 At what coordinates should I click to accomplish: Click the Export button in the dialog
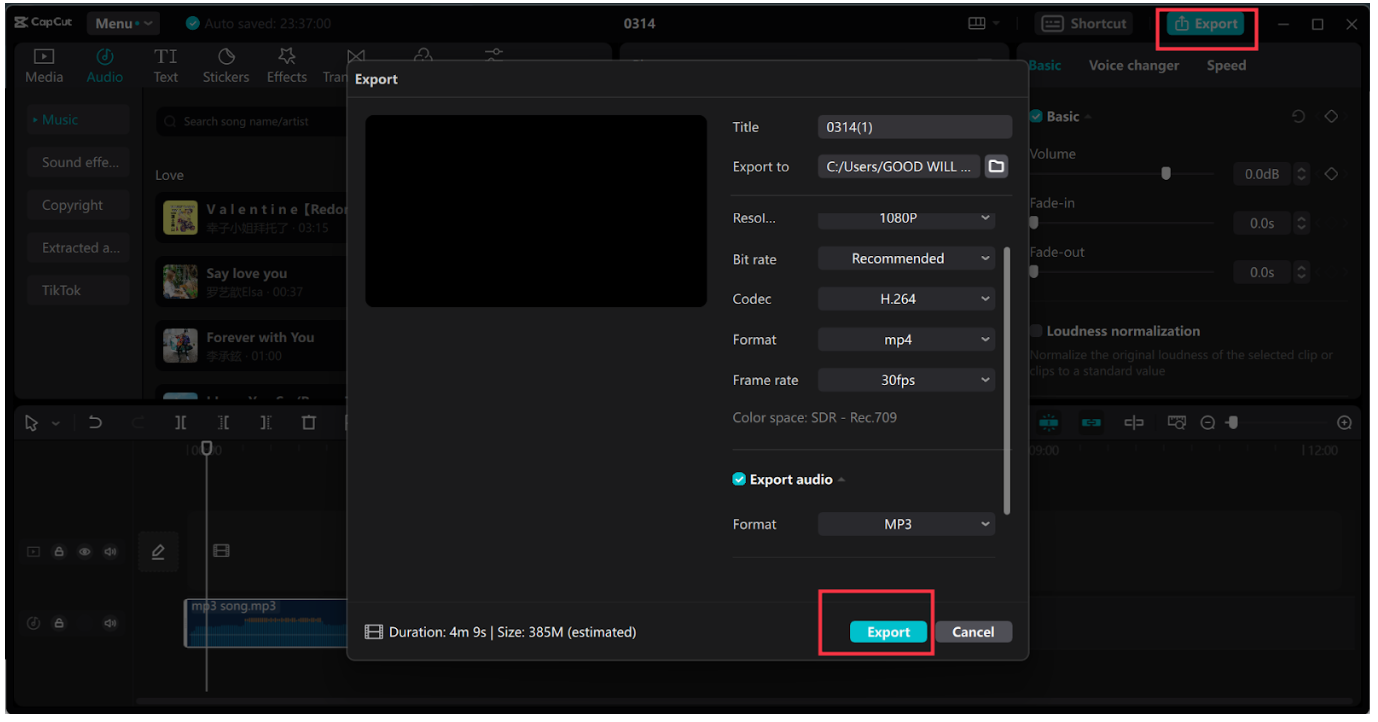point(886,631)
